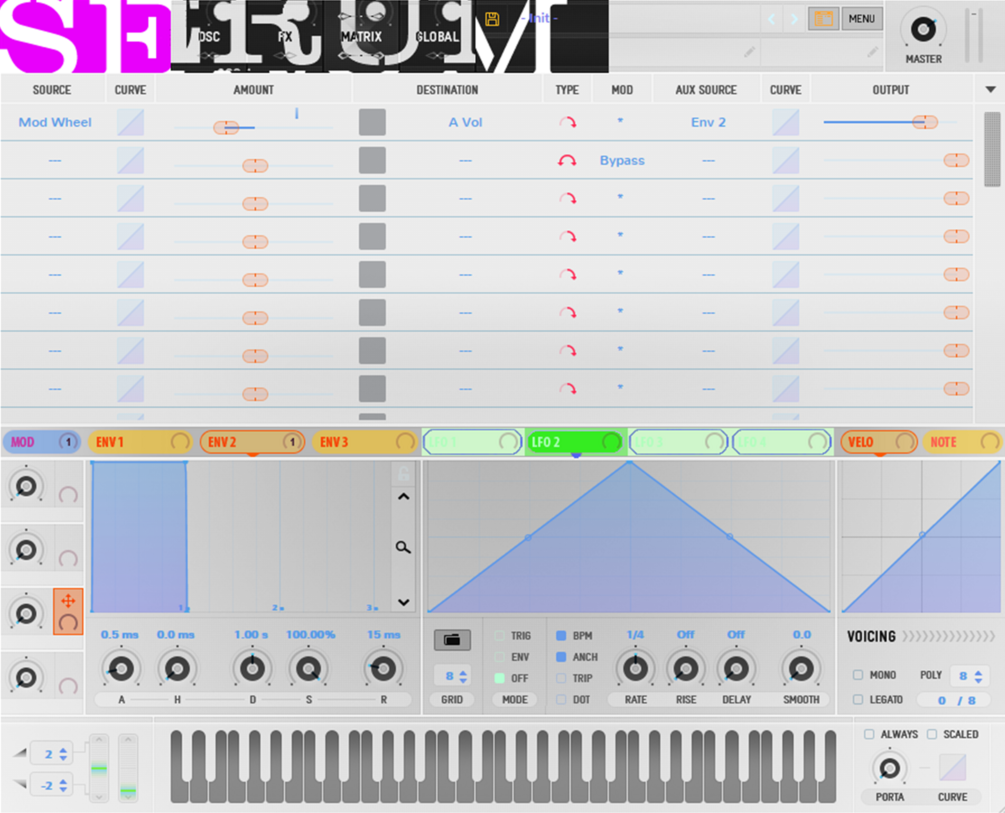
Task: Click the matrix vertical scrollbar
Action: 992,149
